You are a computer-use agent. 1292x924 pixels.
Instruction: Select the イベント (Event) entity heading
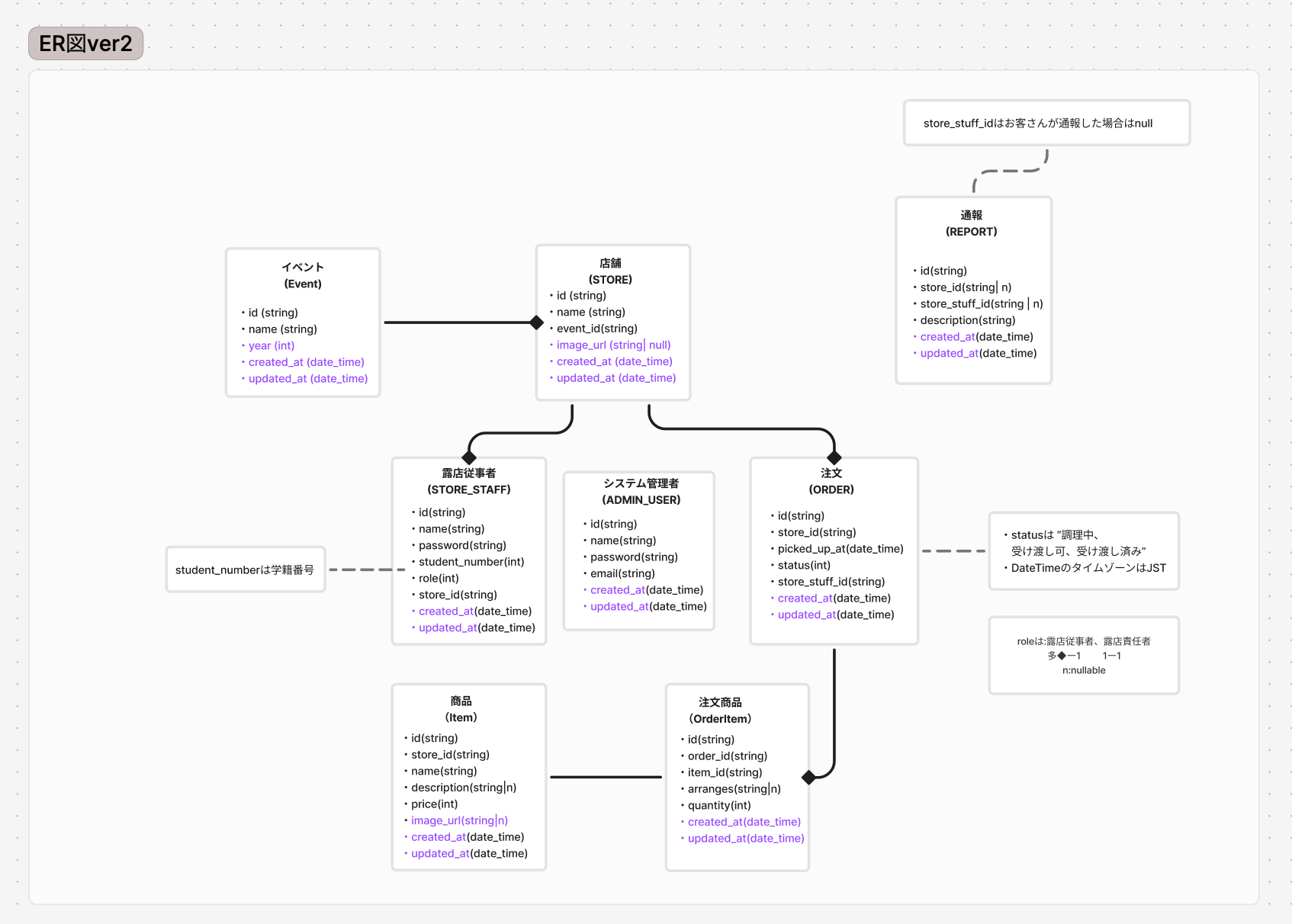[303, 275]
